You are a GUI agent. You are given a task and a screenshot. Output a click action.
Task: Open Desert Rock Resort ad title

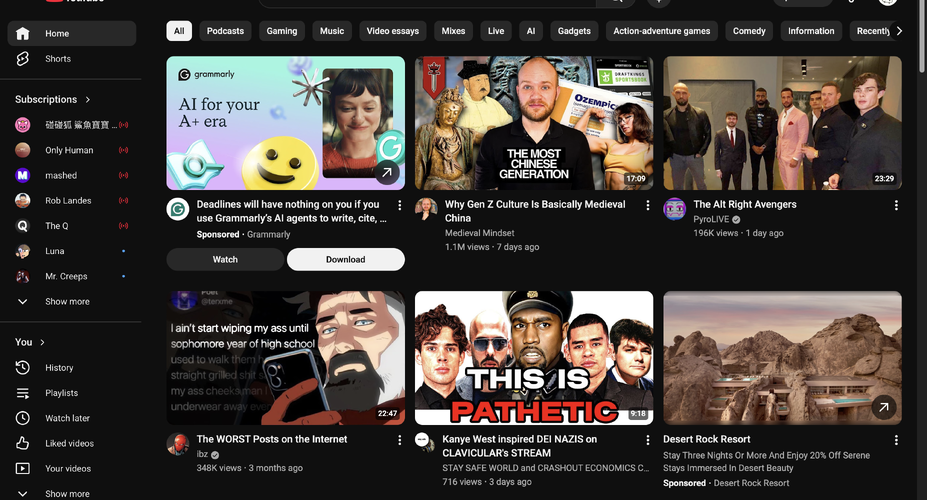pos(706,439)
